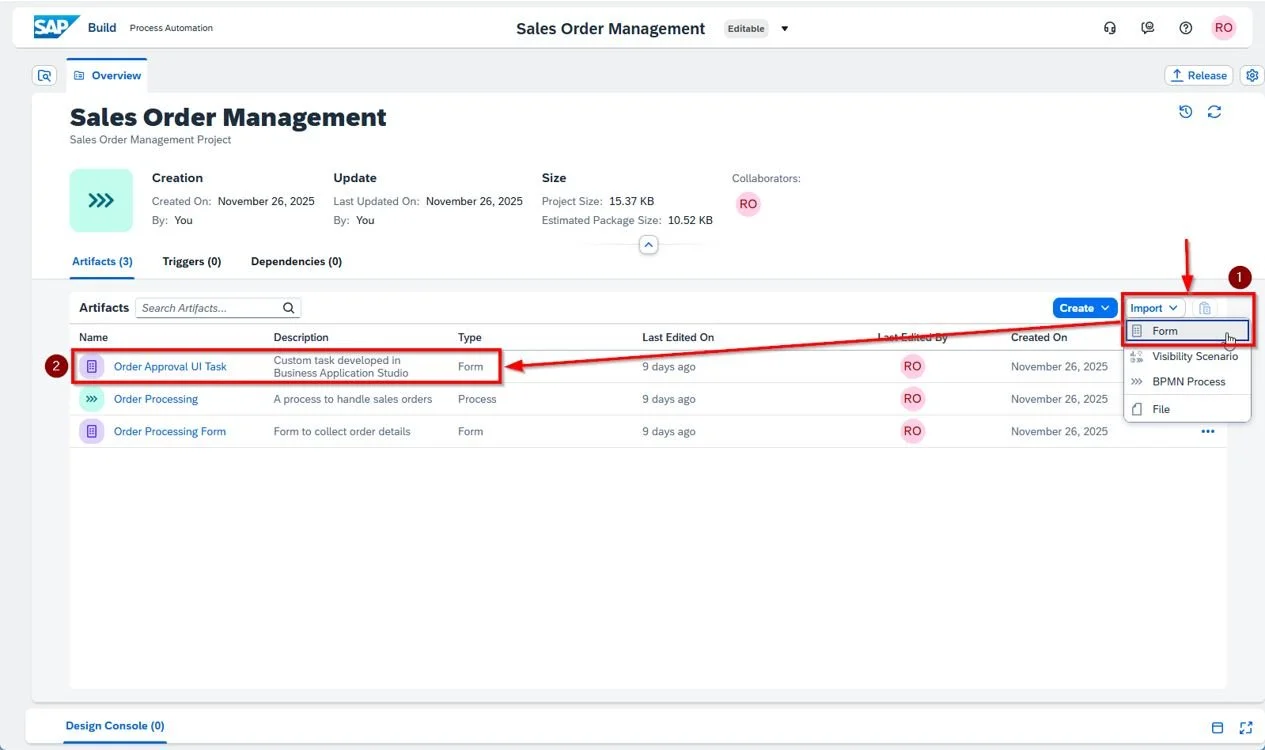
Task: Open the project version dropdown arrow near Editable
Action: [x=785, y=29]
